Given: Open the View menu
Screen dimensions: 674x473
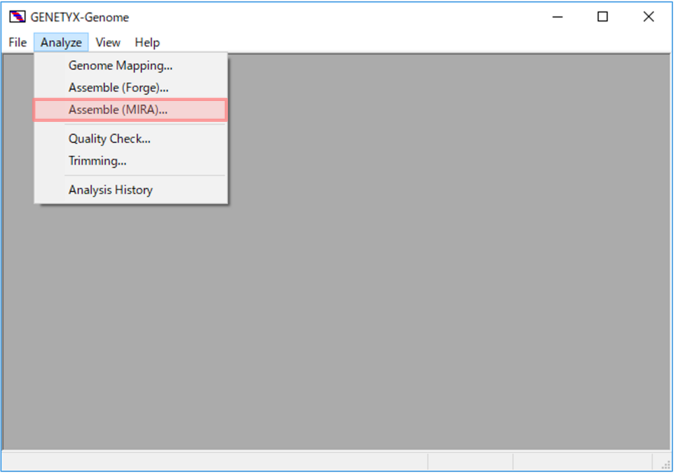Looking at the screenshot, I should click(108, 43).
